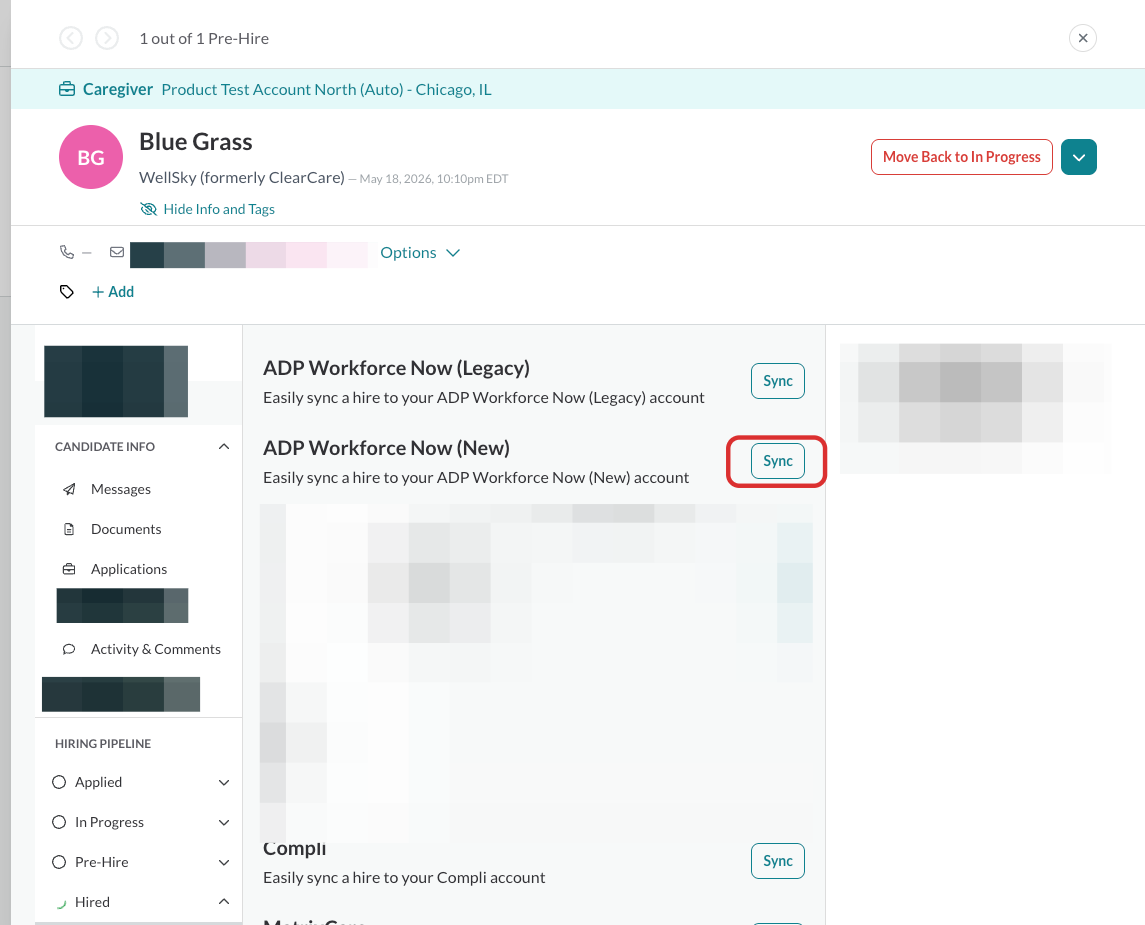
Task: Sync to ADP Workforce Now (New)
Action: 778,461
